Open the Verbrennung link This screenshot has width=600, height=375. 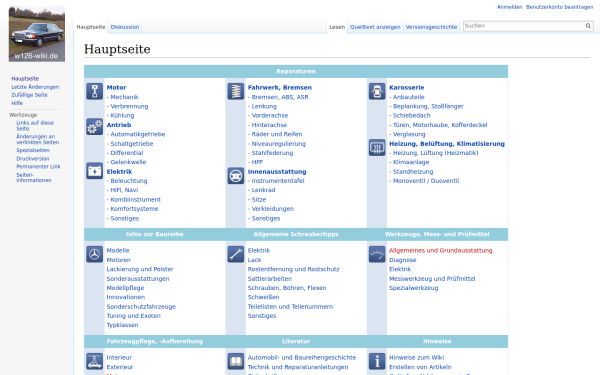tap(129, 106)
